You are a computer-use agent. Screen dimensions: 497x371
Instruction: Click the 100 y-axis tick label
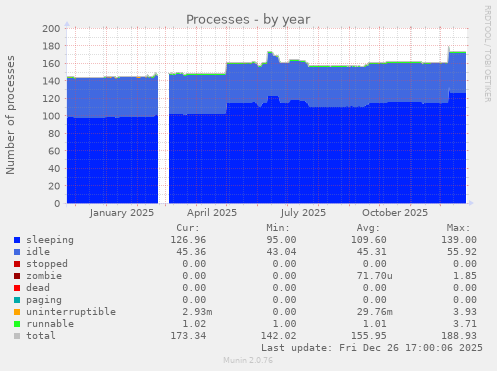point(51,116)
